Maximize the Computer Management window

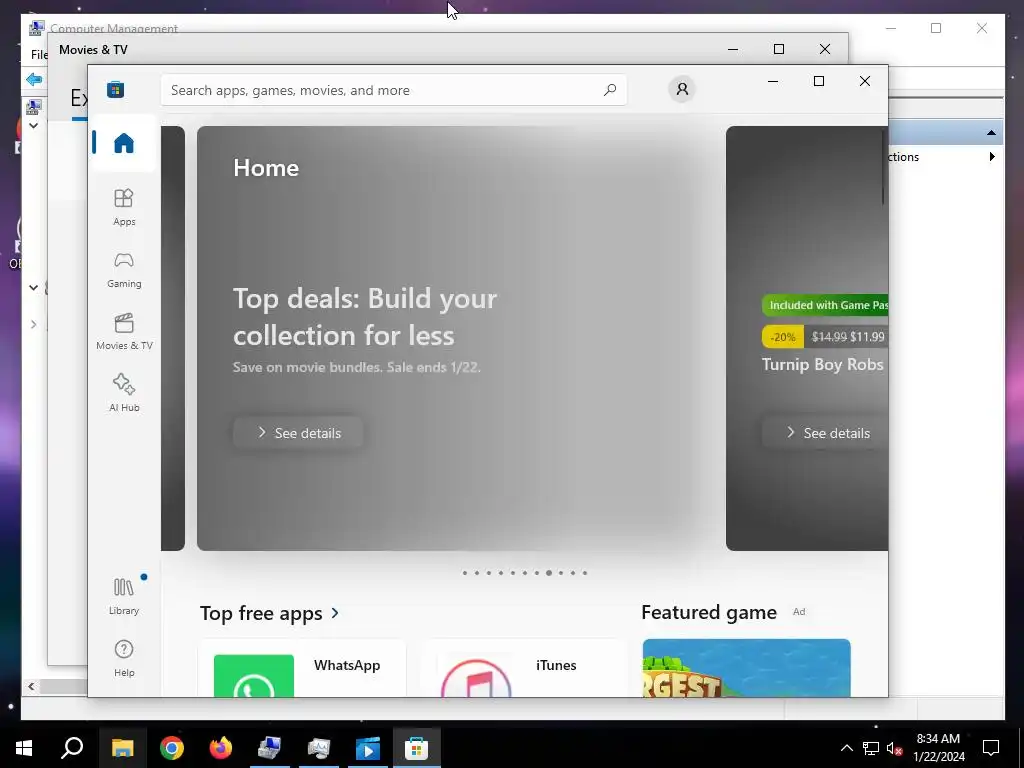[x=936, y=28]
